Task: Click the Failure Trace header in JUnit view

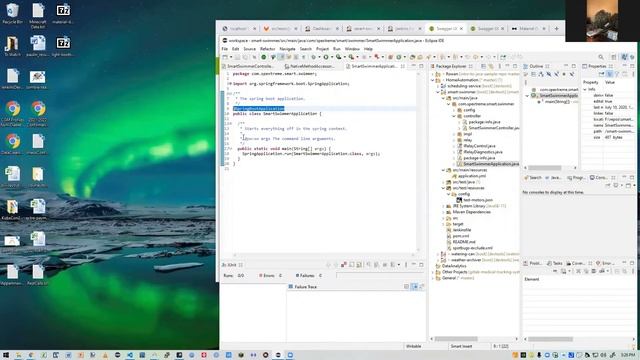Action: [x=305, y=287]
